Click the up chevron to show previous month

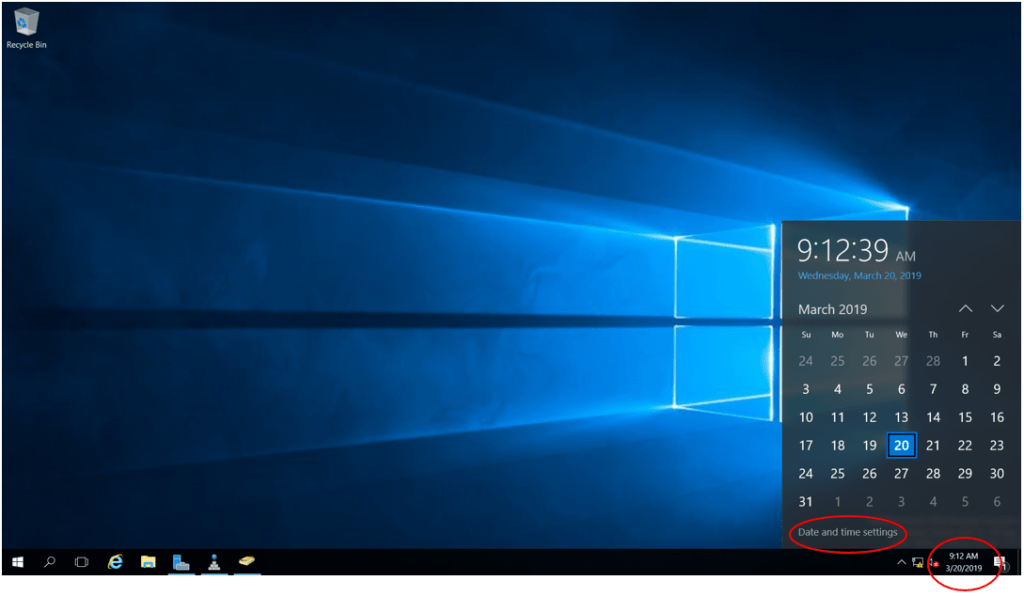pyautogui.click(x=966, y=309)
